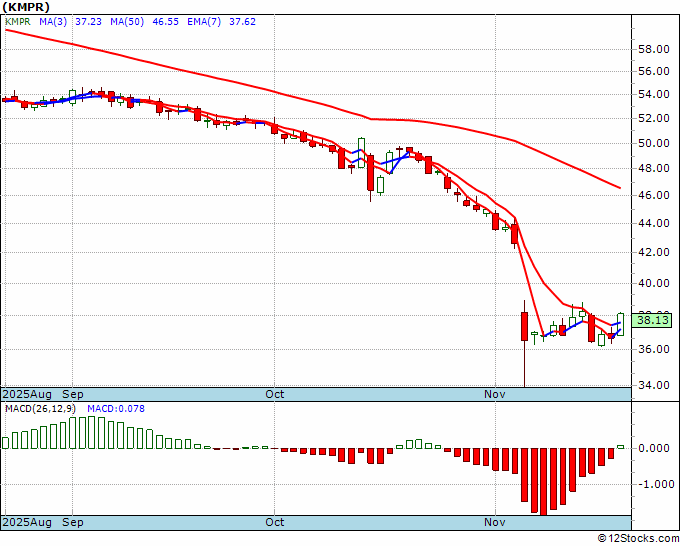Click the Sep marker on price timeline

tap(72, 394)
